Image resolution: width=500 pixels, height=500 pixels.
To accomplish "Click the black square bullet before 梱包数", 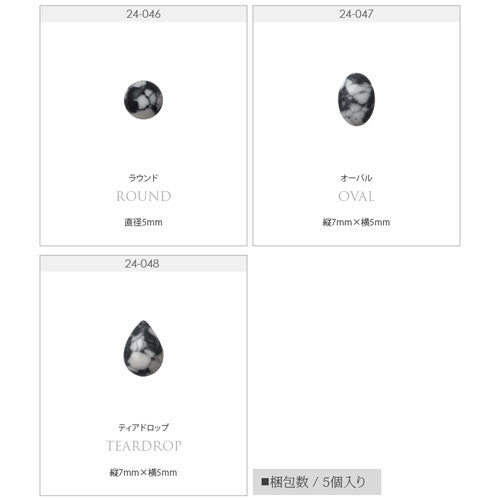I will tap(265, 482).
